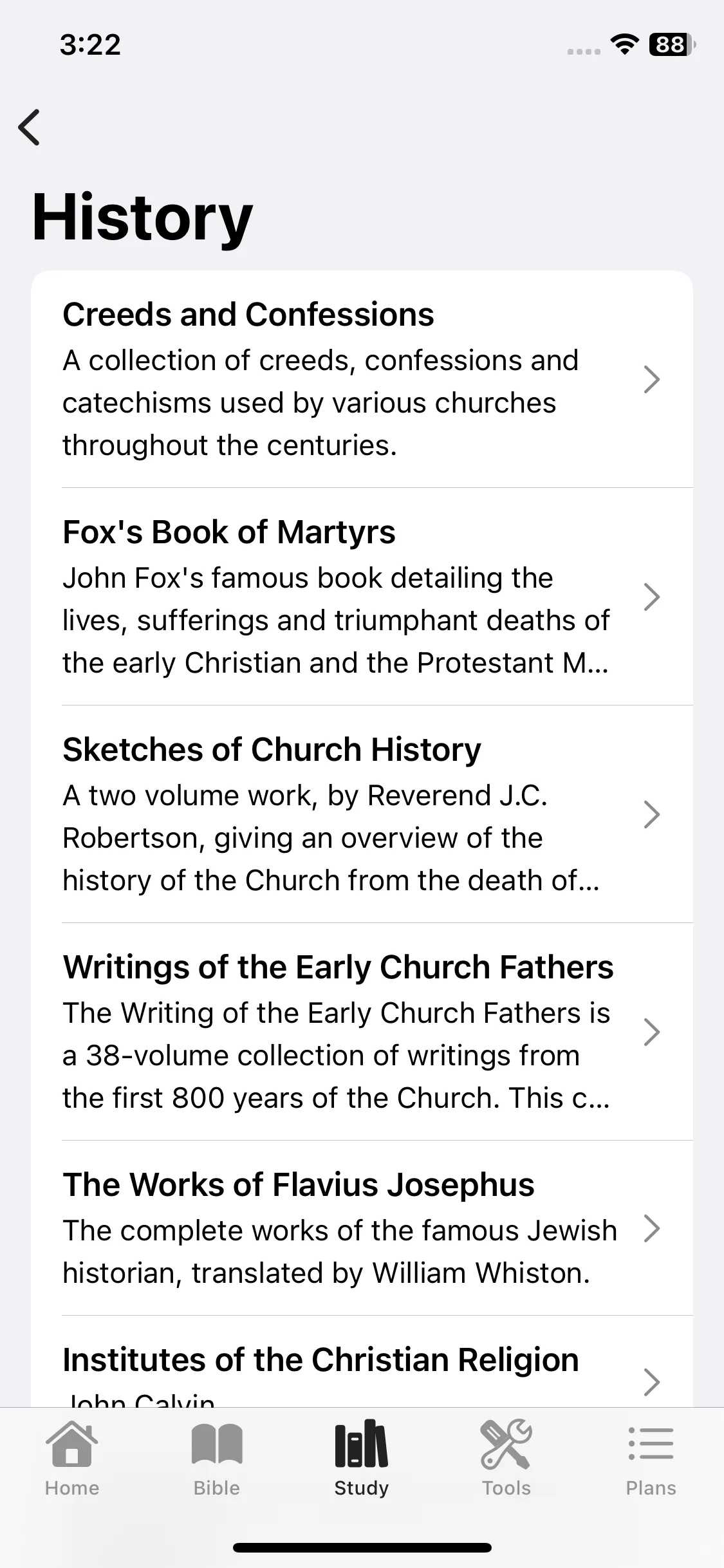Viewport: 724px width, 1568px height.
Task: Tap the Wi-Fi status icon
Action: click(624, 44)
